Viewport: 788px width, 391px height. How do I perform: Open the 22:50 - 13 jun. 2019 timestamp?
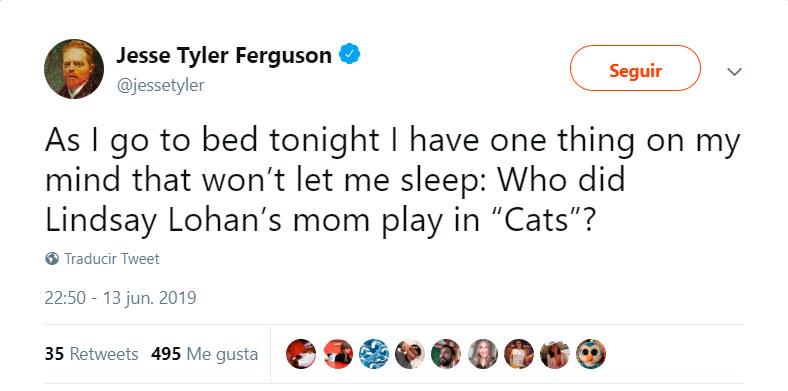pyautogui.click(x=120, y=298)
